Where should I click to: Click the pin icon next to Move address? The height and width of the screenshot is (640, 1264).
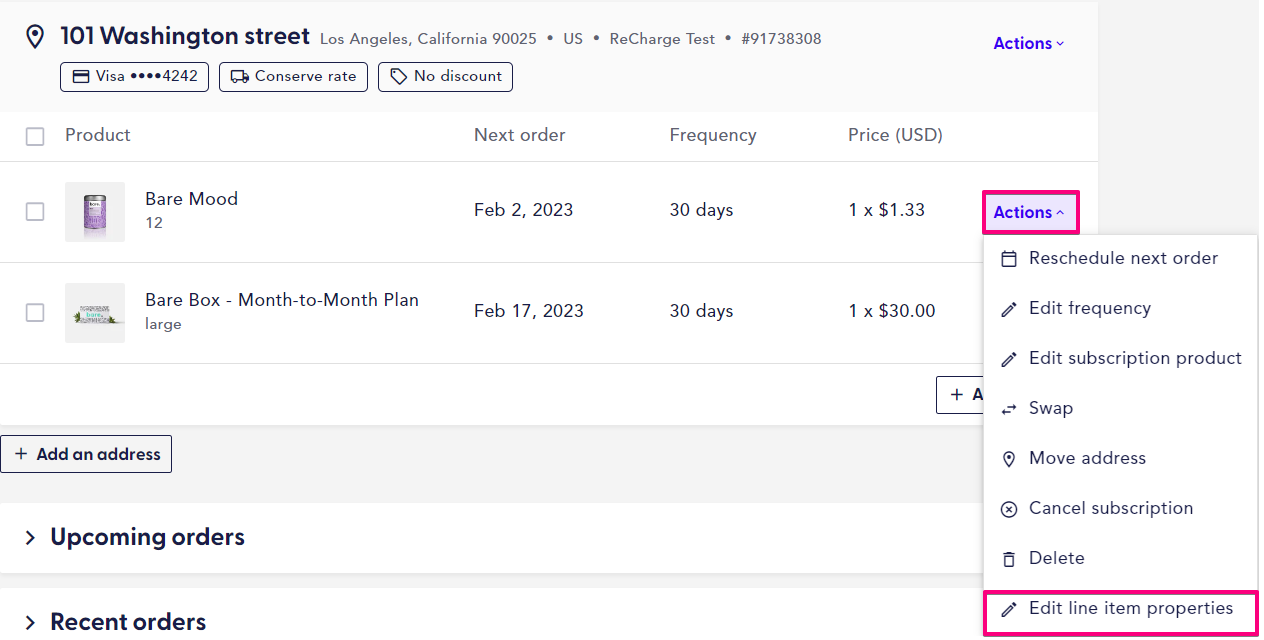coord(1009,459)
